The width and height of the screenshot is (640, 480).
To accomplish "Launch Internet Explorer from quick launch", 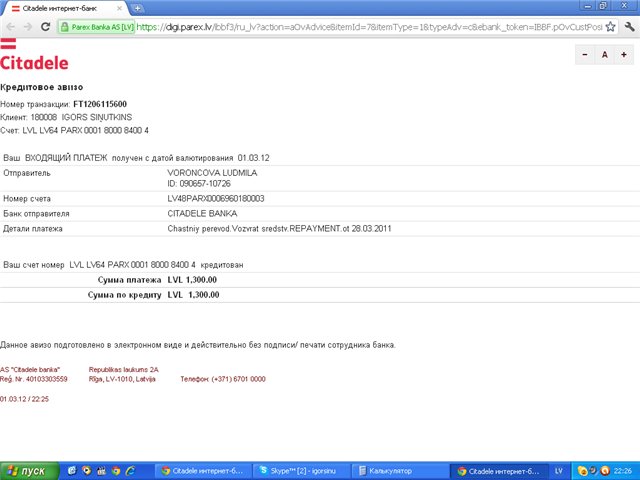I will (131, 471).
